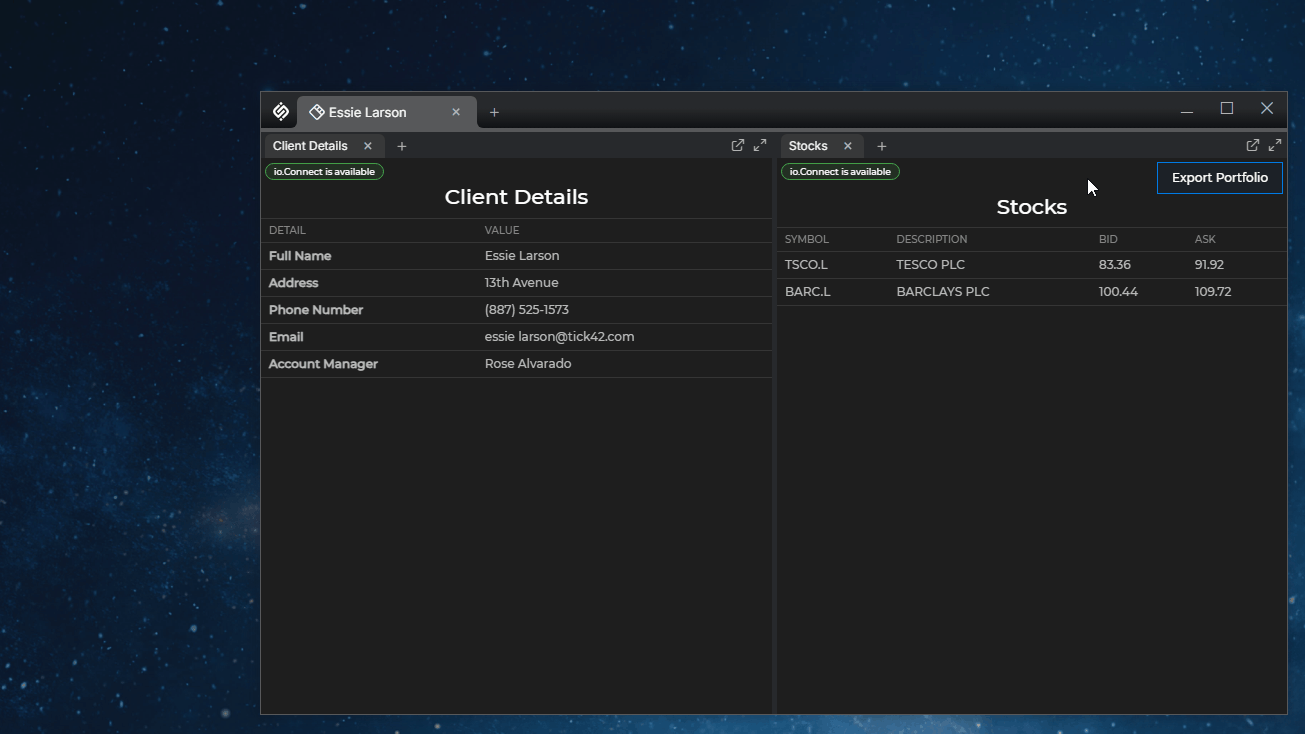Add app next to Client Details tab

(x=402, y=146)
